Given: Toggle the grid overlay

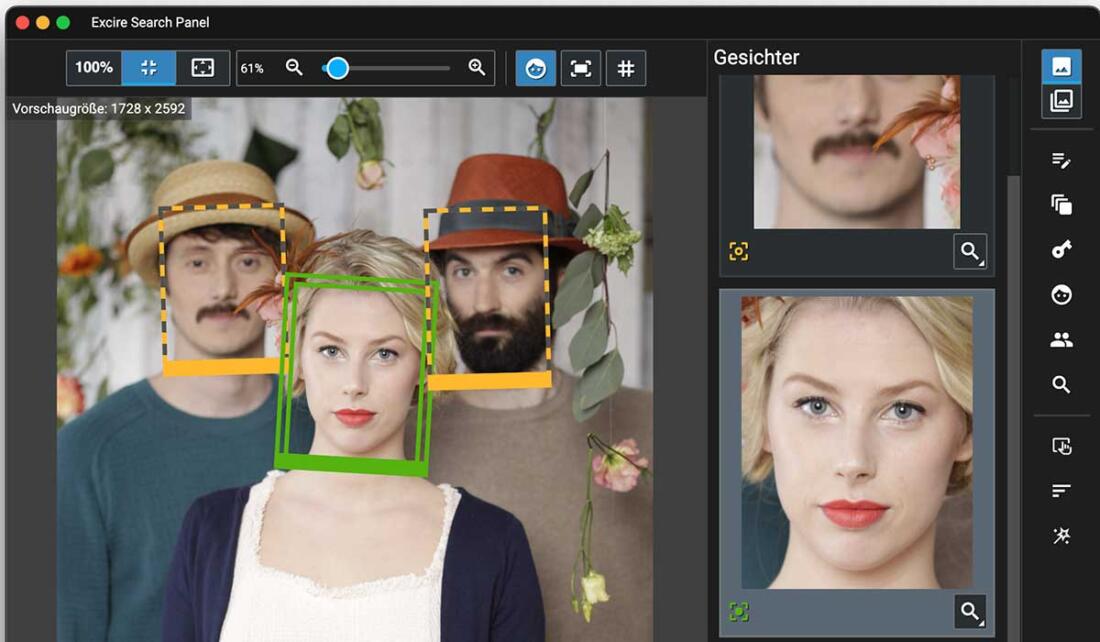Looking at the screenshot, I should [626, 68].
